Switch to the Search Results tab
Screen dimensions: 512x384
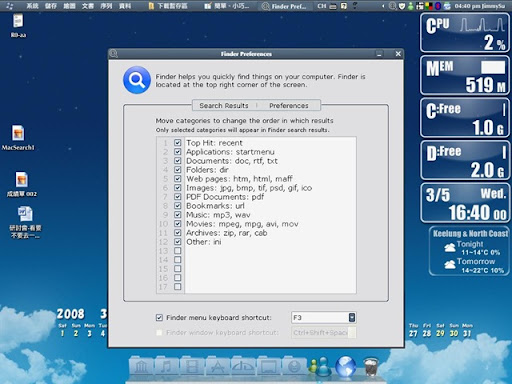(224, 106)
